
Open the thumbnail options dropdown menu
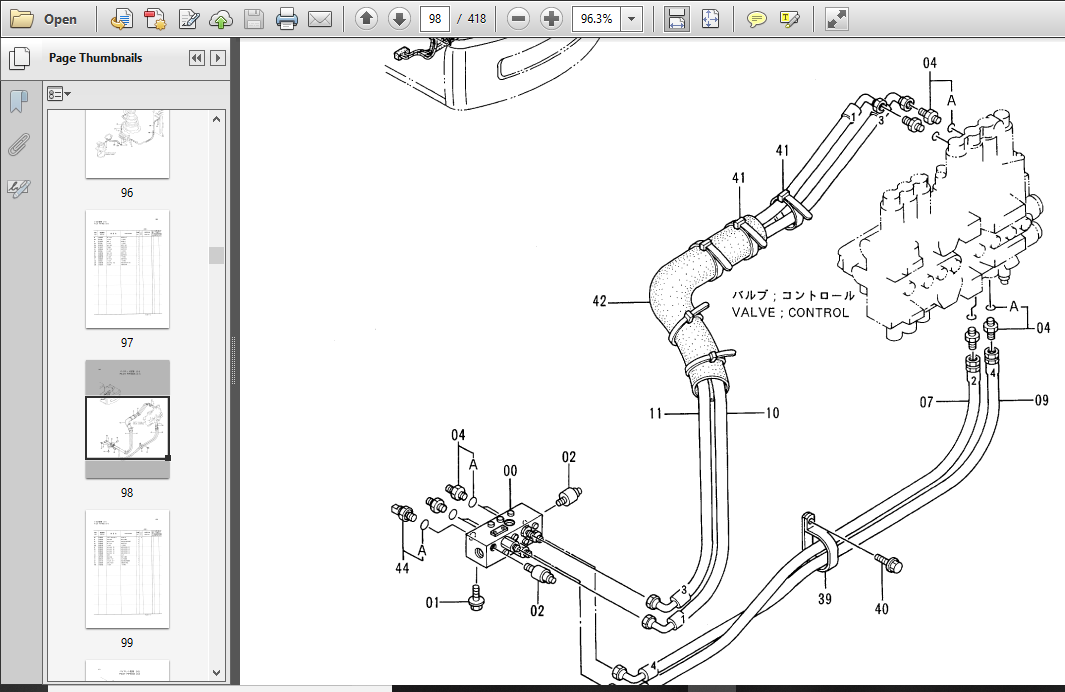[x=59, y=94]
